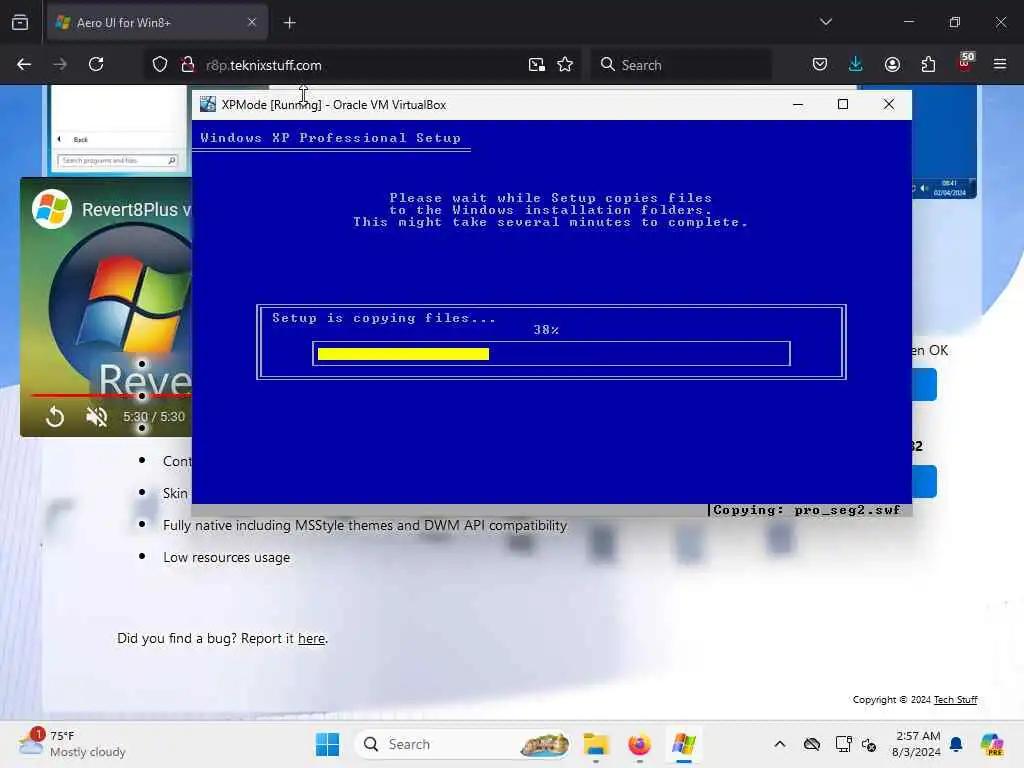The width and height of the screenshot is (1024, 768).
Task: Click the 'Copying: pro_seg2.swf' status text
Action: pyautogui.click(x=806, y=510)
